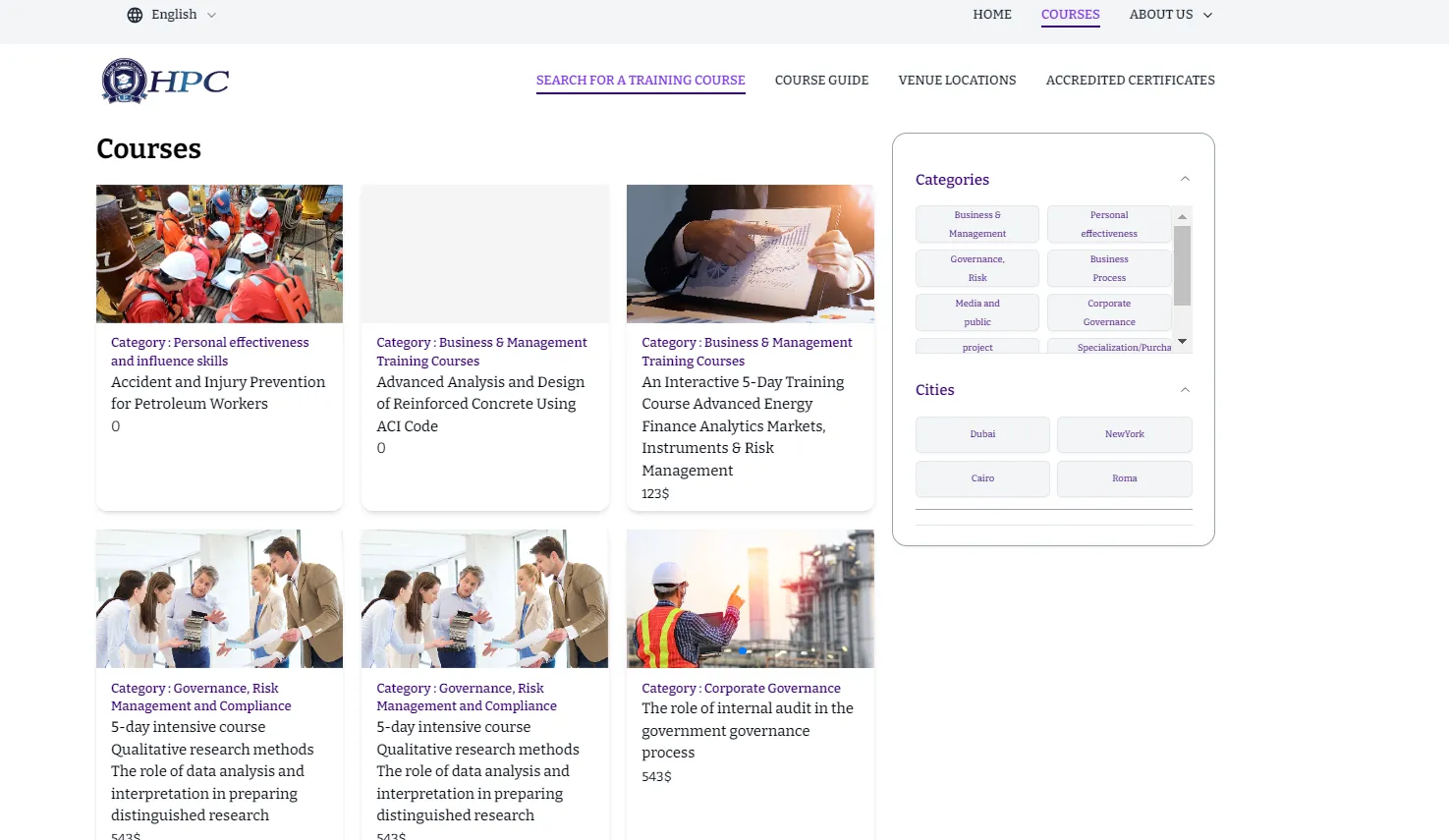Filter by Specialization/Purchasing category
The image size is (1449, 840).
click(x=1109, y=346)
